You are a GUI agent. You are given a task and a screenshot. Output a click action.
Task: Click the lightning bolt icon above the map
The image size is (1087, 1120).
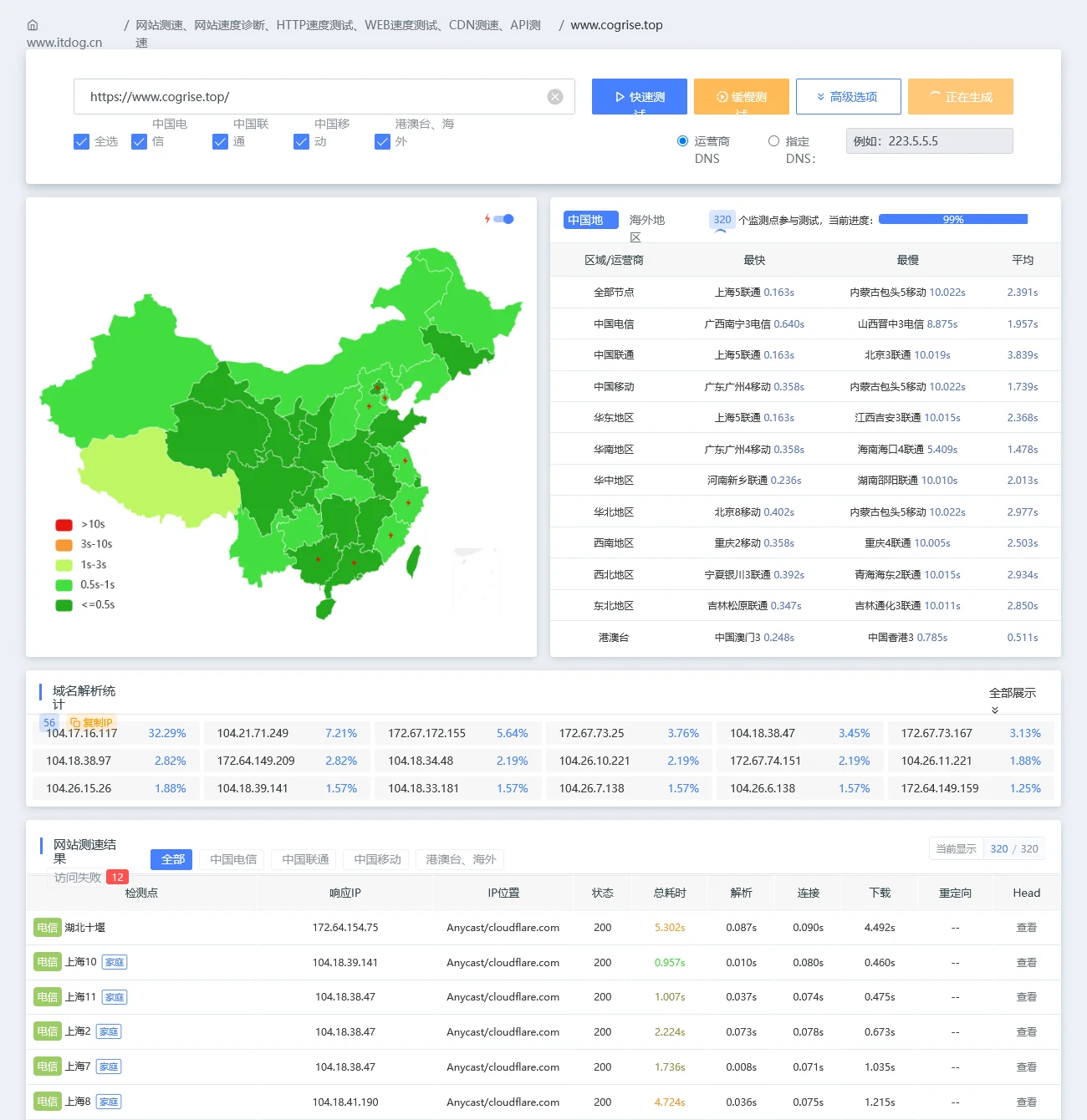(x=487, y=219)
